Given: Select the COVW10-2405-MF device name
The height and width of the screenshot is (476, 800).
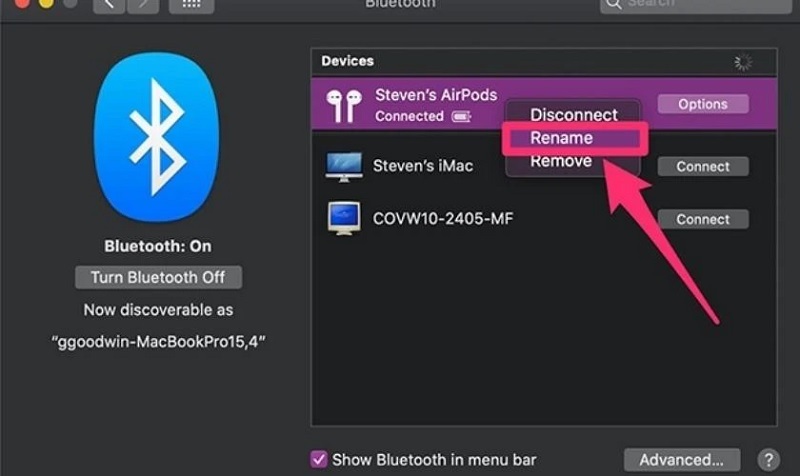Looking at the screenshot, I should (443, 217).
